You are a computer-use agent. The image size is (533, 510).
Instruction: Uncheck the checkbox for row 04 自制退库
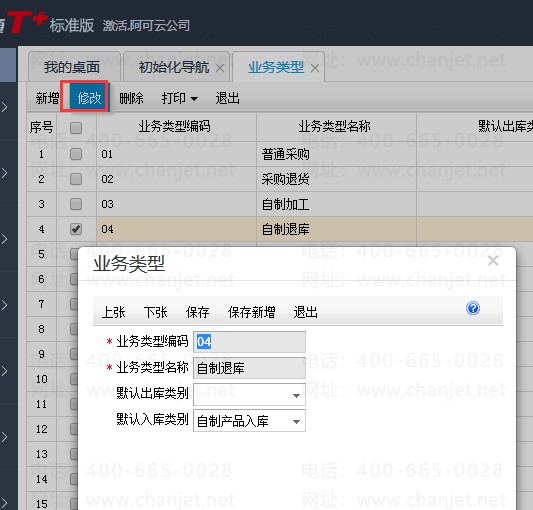click(76, 229)
